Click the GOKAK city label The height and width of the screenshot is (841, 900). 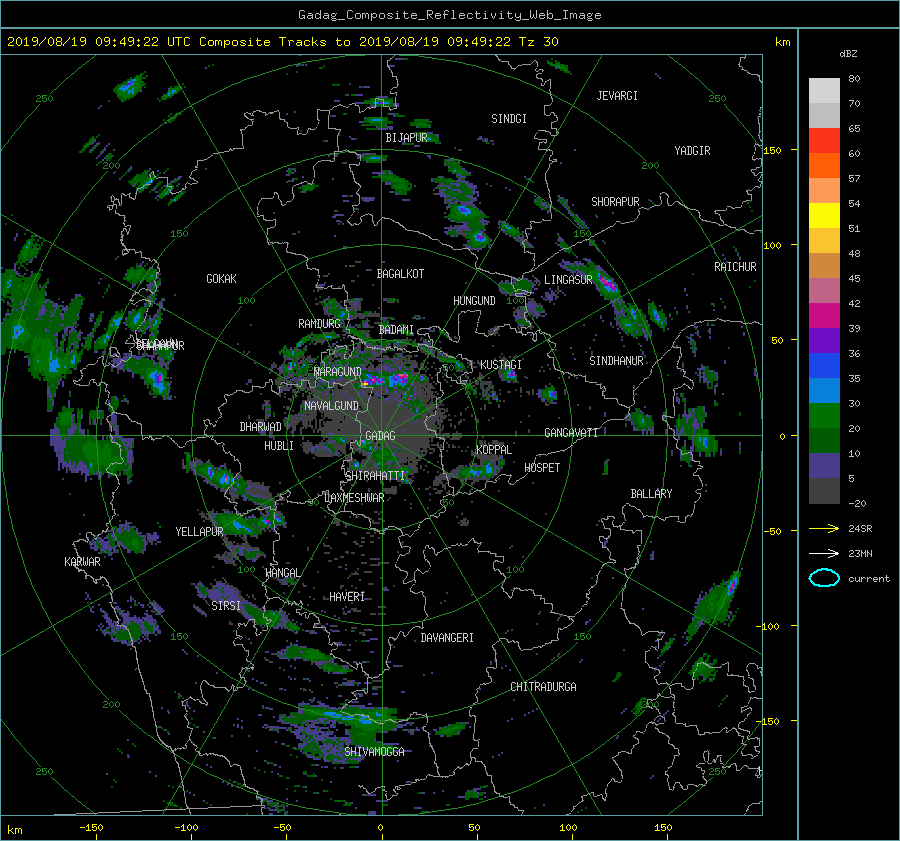221,279
